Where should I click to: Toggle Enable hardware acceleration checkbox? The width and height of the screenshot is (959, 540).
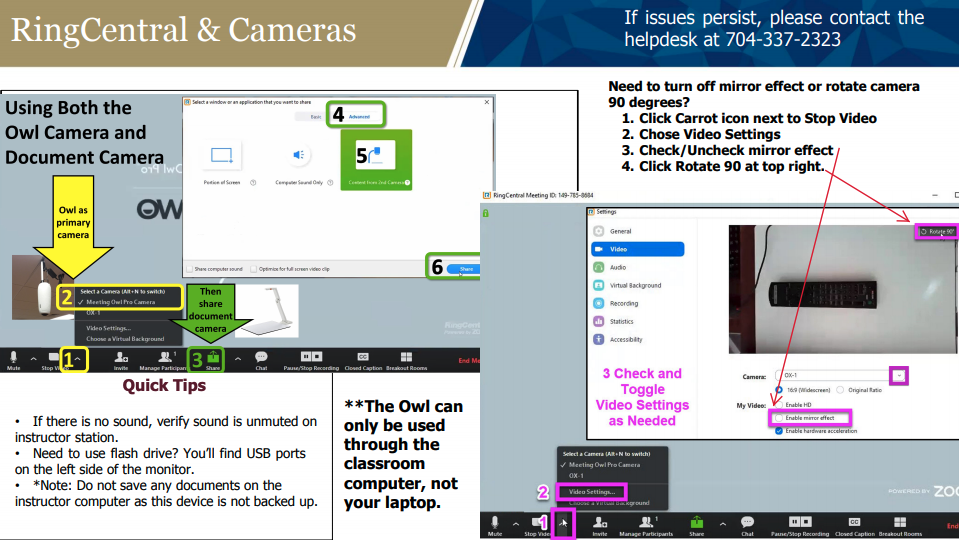pyautogui.click(x=779, y=431)
